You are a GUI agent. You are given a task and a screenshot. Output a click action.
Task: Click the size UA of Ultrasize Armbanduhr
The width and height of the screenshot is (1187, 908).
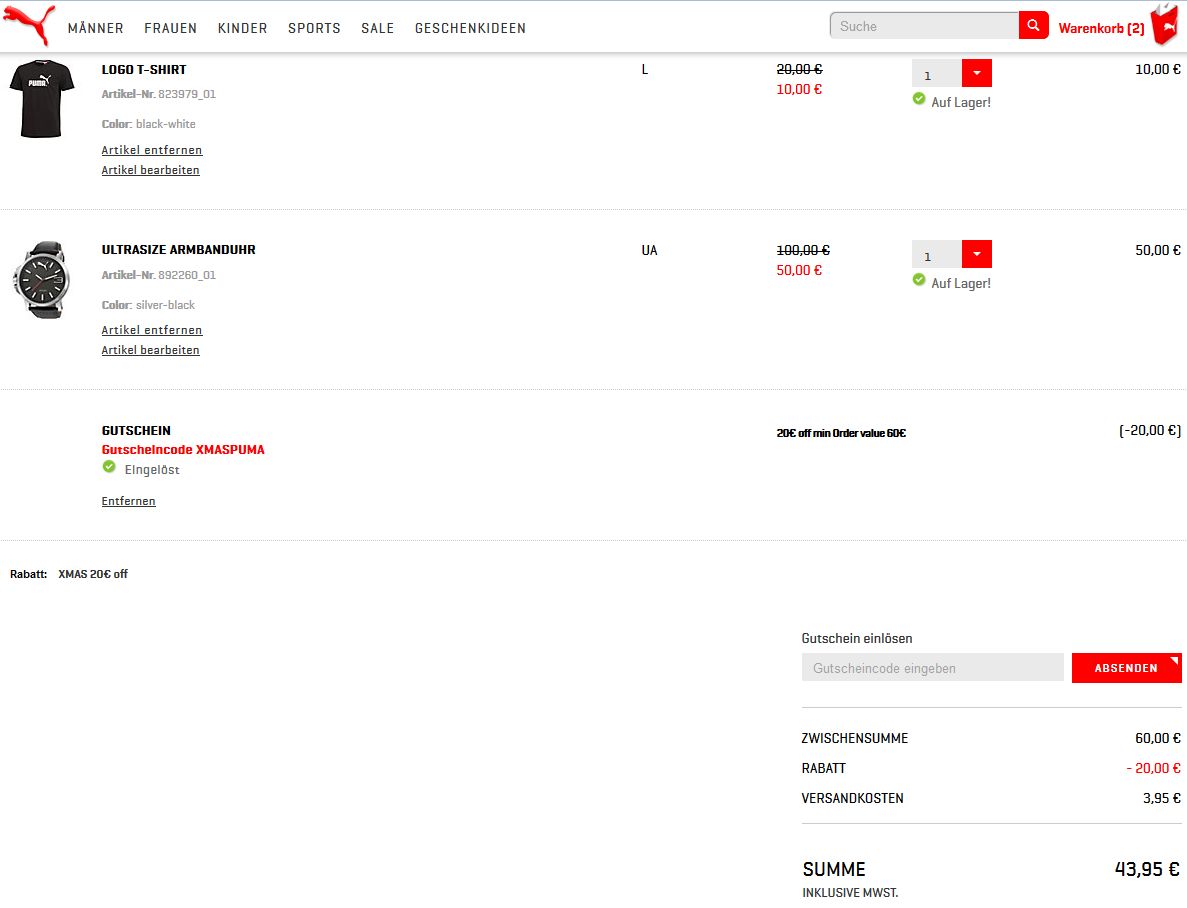(650, 251)
